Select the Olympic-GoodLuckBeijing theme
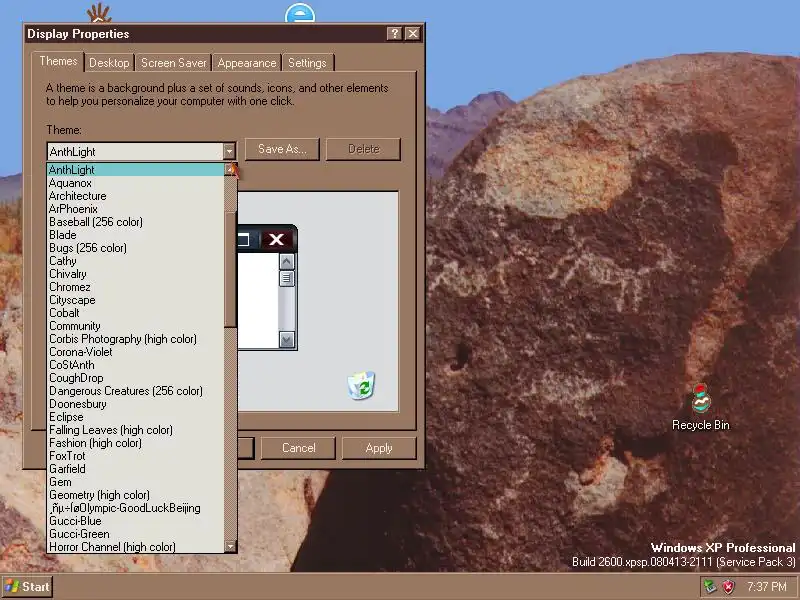Viewport: 800px width, 600px height. point(136,508)
